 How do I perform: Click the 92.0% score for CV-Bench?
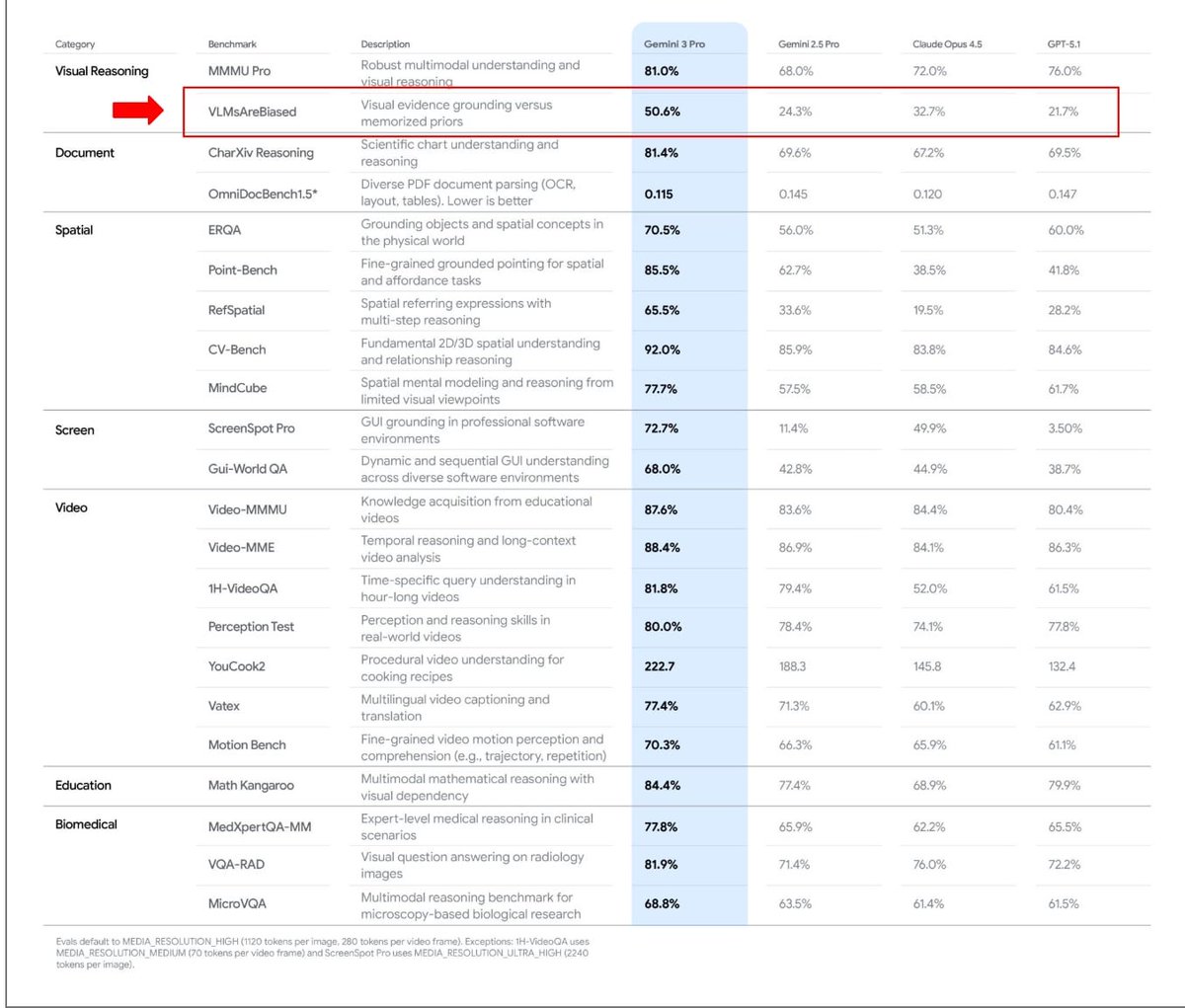[662, 349]
